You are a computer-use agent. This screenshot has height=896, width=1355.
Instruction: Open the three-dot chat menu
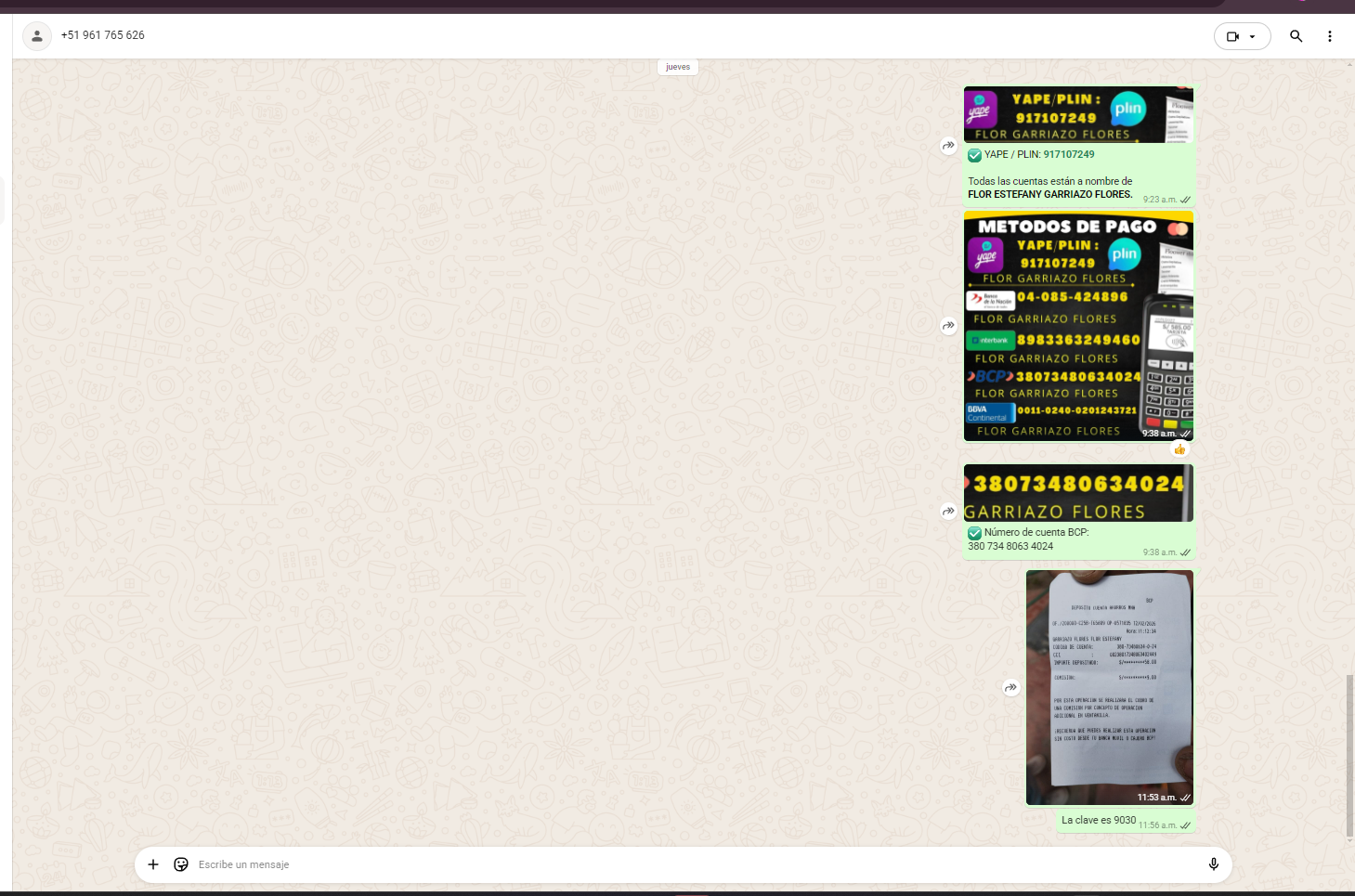(x=1329, y=36)
